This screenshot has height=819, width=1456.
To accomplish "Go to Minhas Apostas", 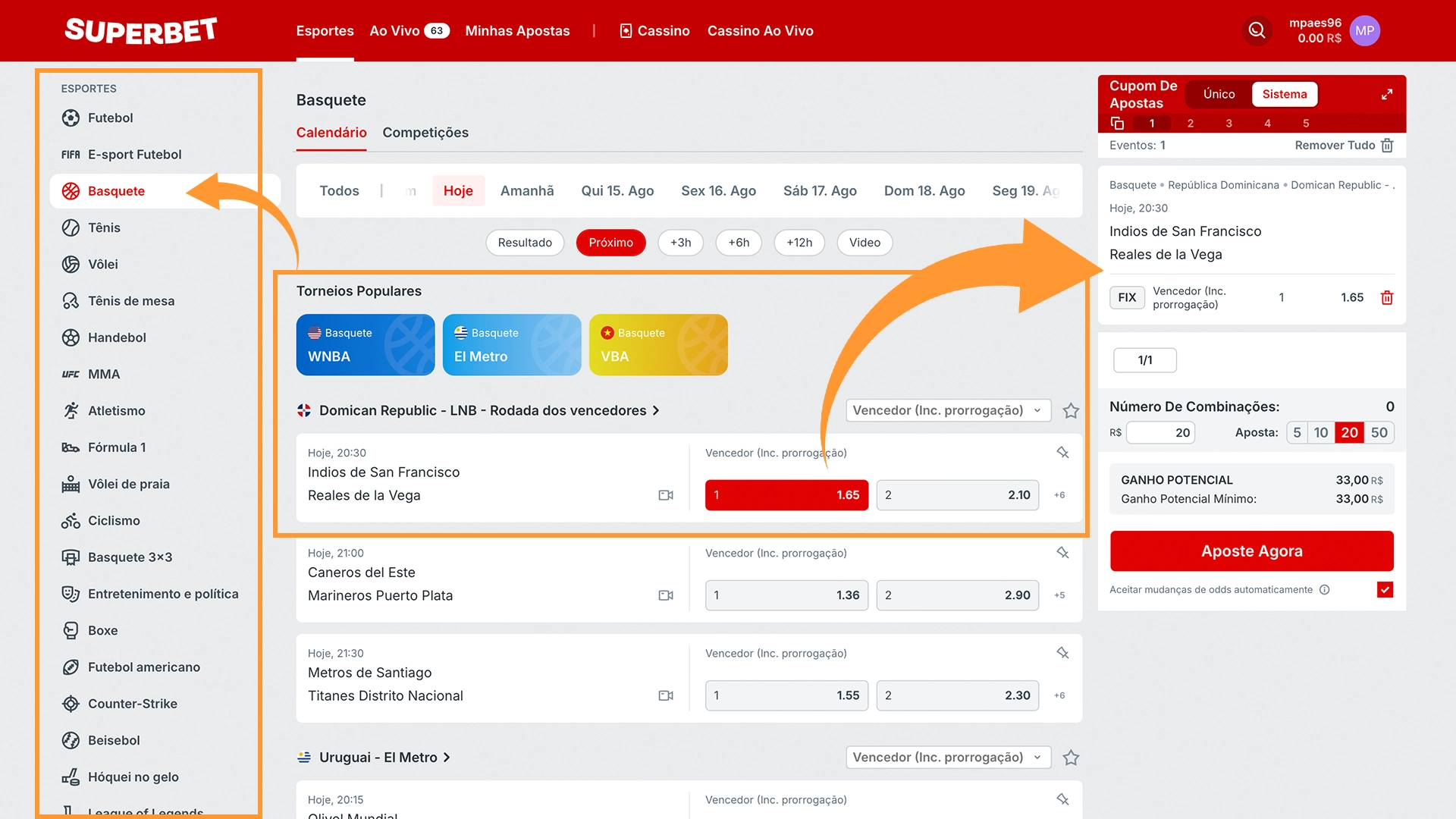I will 517,30.
